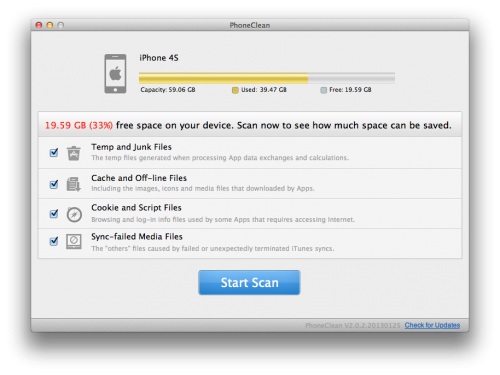Click the browsing and log-in info description
500x375 pixels.
pyautogui.click(x=223, y=220)
